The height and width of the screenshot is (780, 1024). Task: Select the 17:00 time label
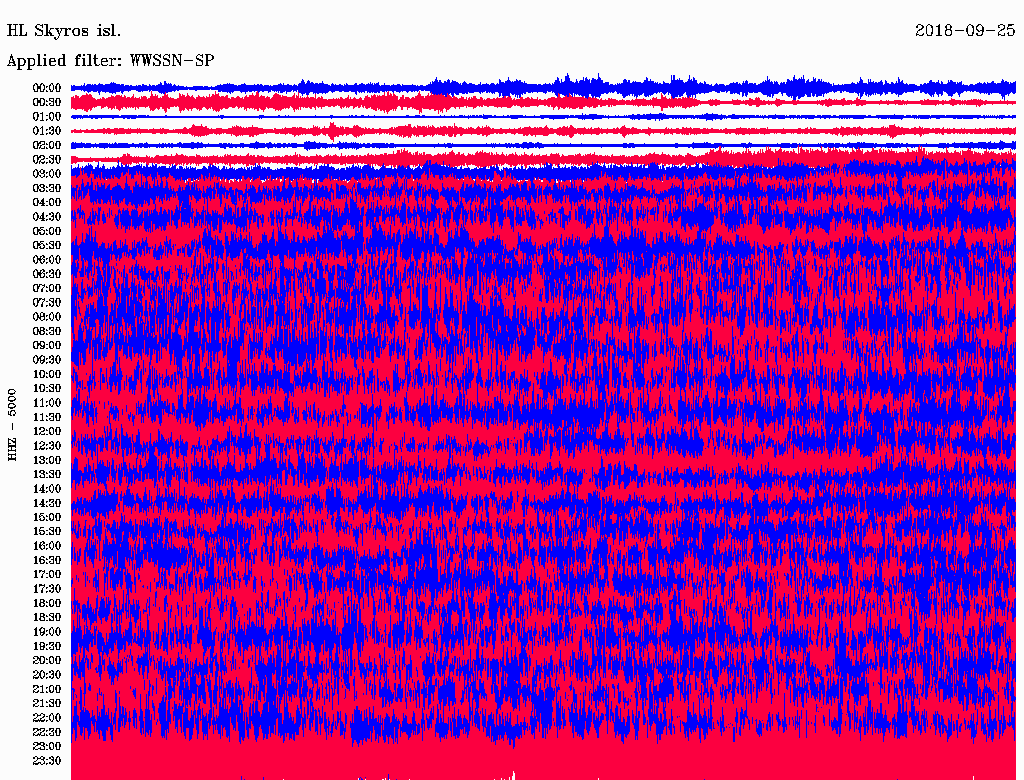pos(47,574)
